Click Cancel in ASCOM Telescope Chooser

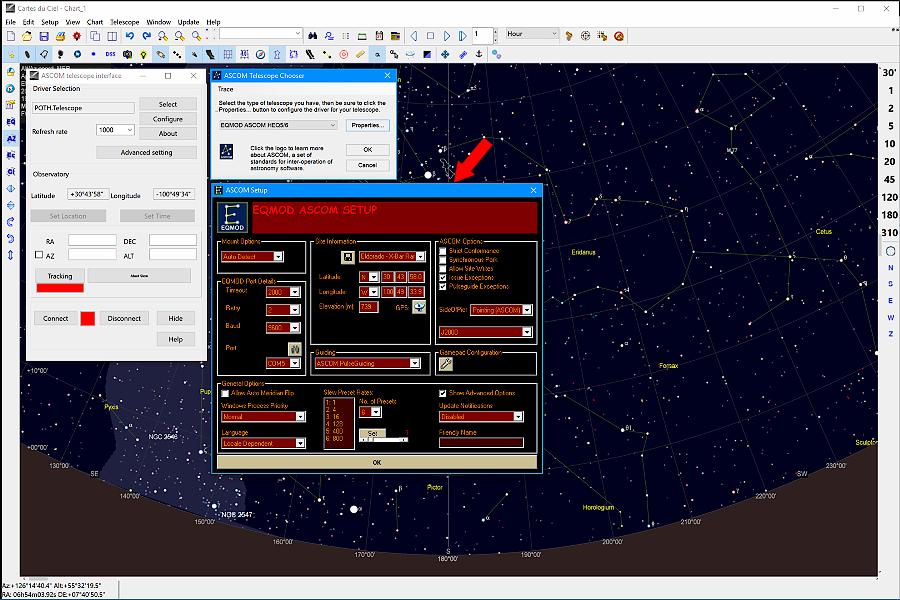pyautogui.click(x=367, y=165)
